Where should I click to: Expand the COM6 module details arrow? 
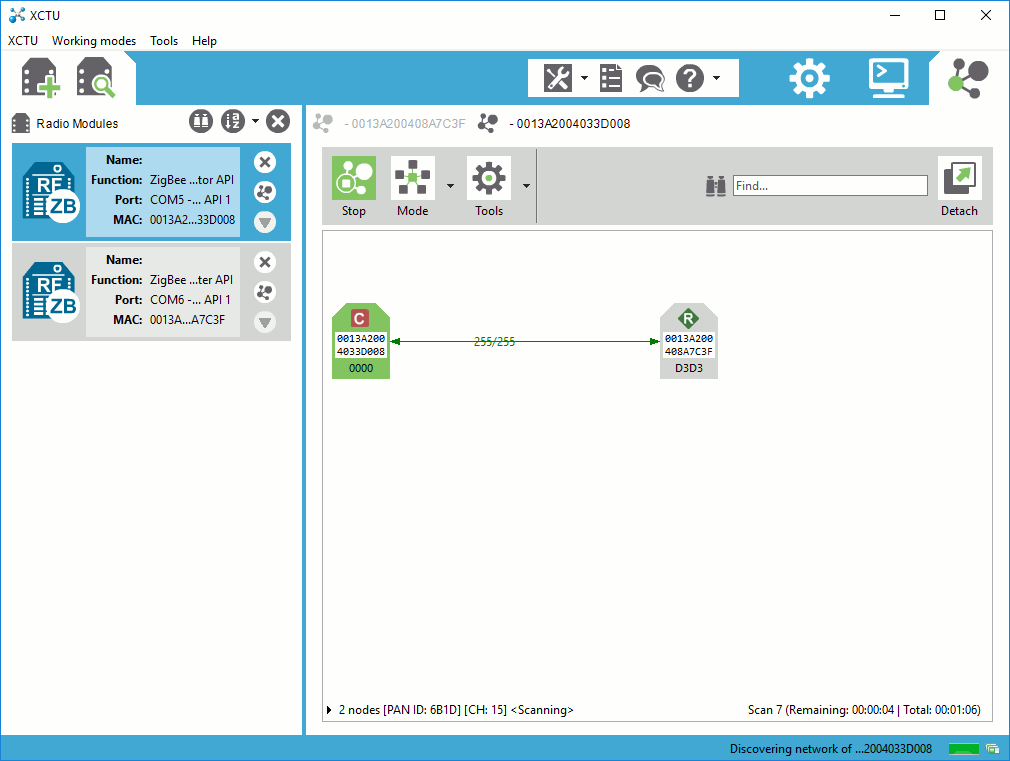click(265, 322)
